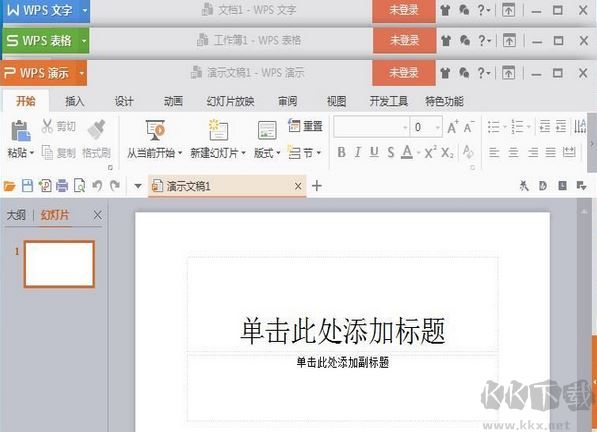Switch to the 插入 (Insert) tab

74,101
